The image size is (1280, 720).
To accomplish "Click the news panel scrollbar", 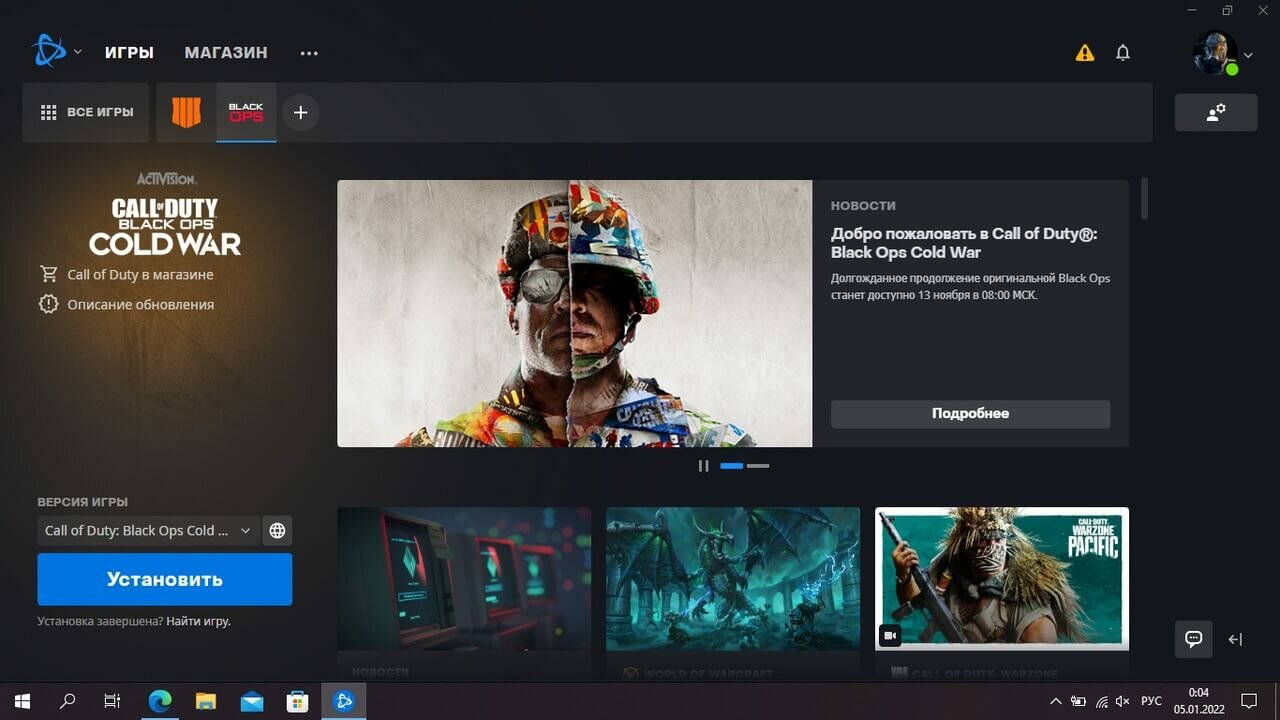I will click(x=1145, y=198).
